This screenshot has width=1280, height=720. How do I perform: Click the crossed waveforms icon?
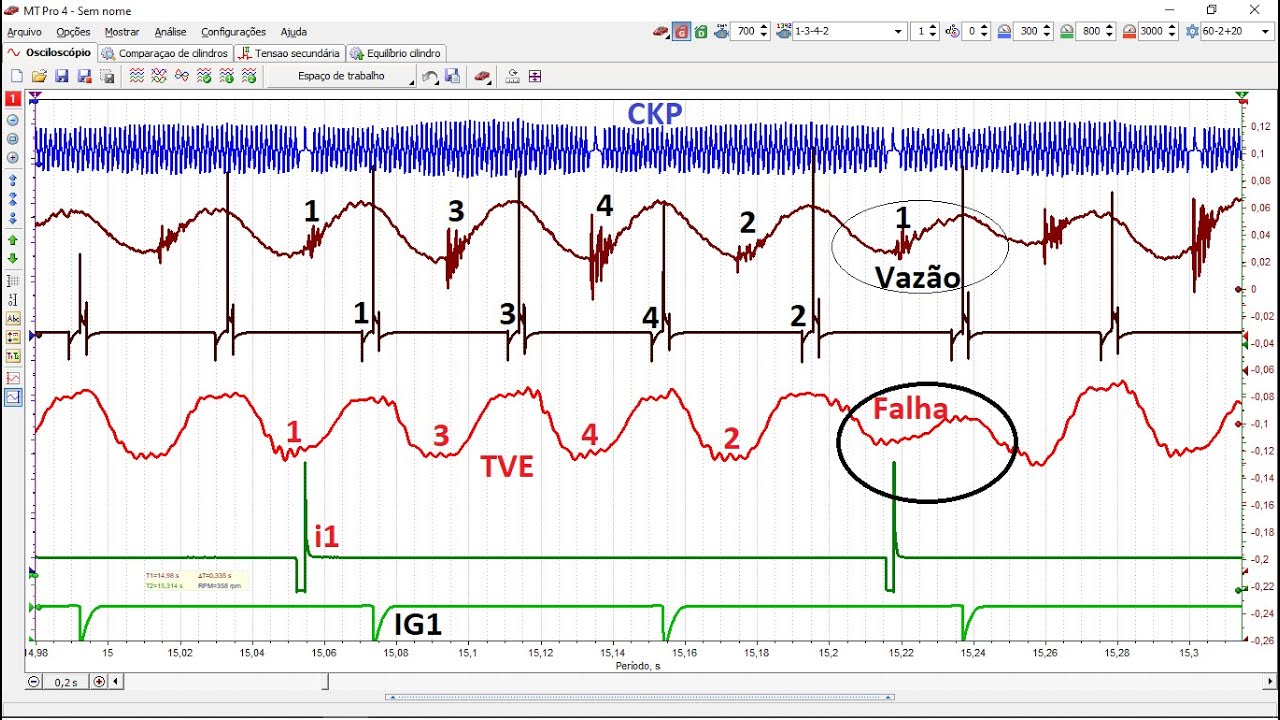tap(159, 76)
